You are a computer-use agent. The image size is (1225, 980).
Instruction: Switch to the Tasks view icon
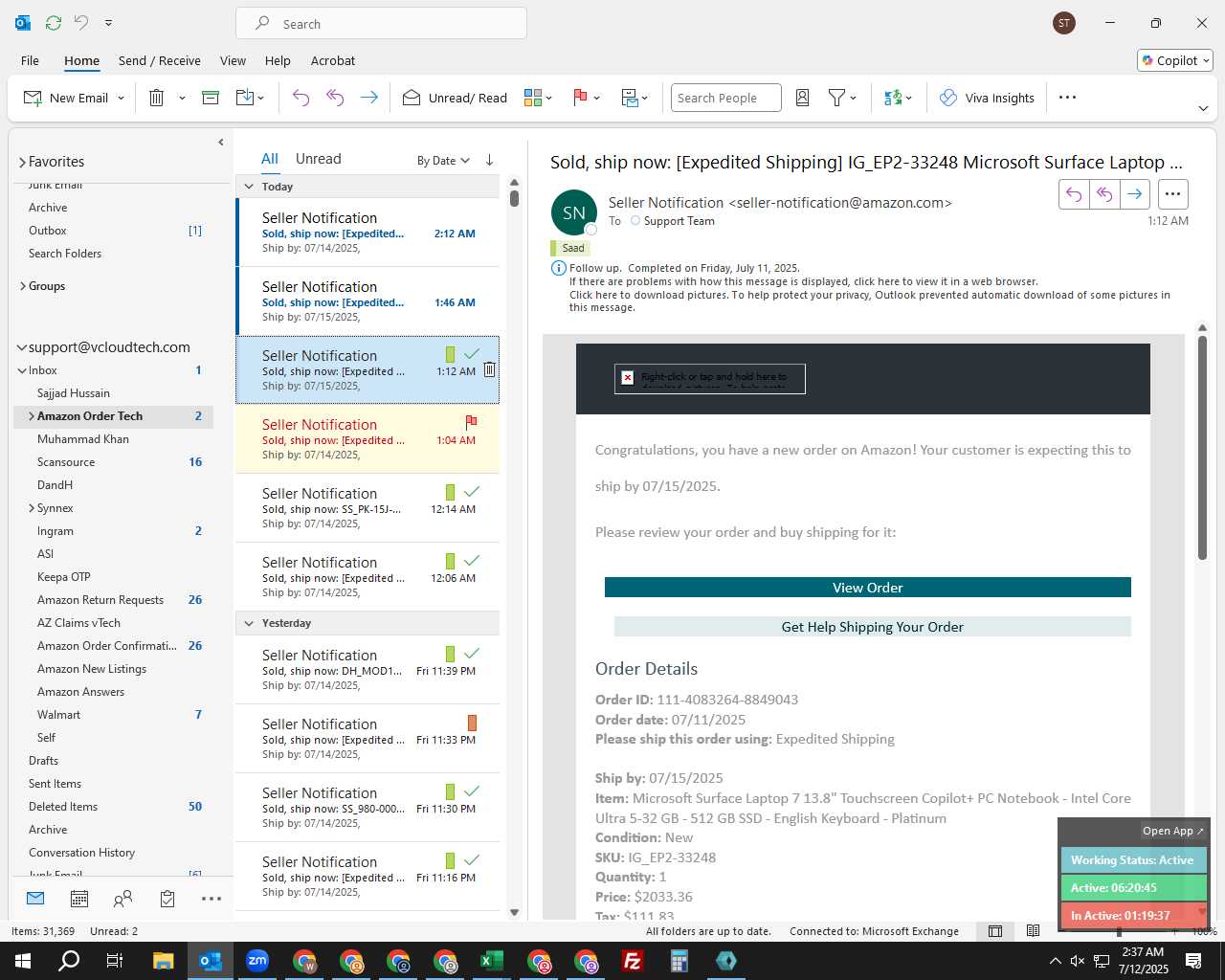167,899
